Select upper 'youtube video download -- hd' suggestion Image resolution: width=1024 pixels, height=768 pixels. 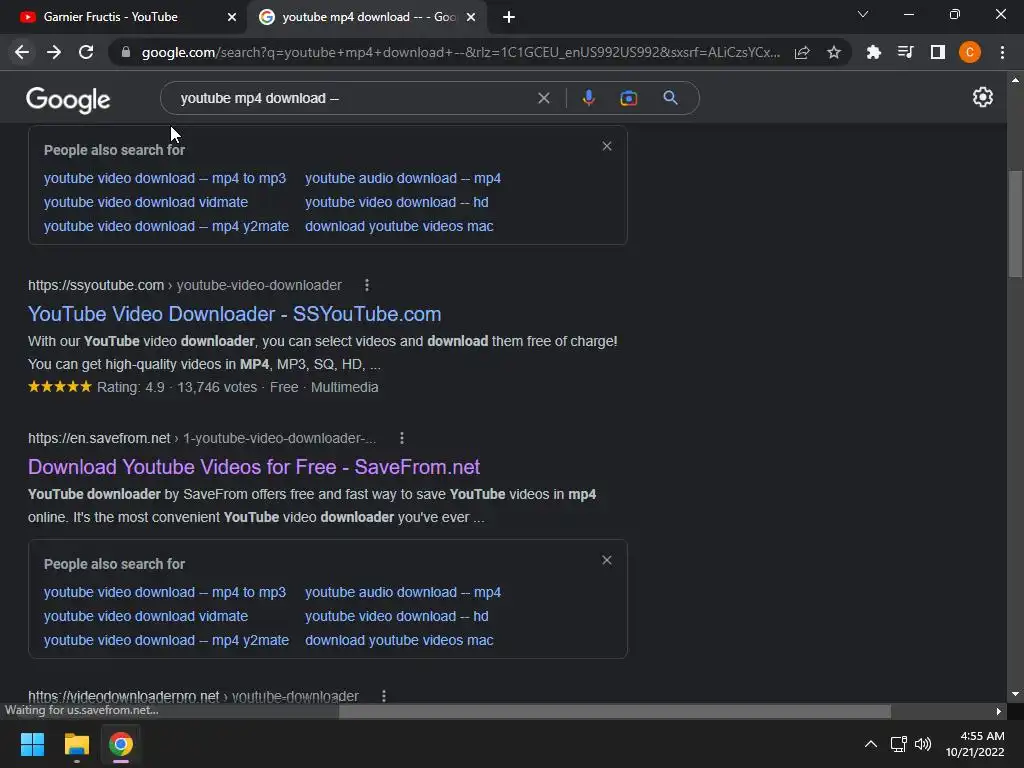[x=396, y=202]
